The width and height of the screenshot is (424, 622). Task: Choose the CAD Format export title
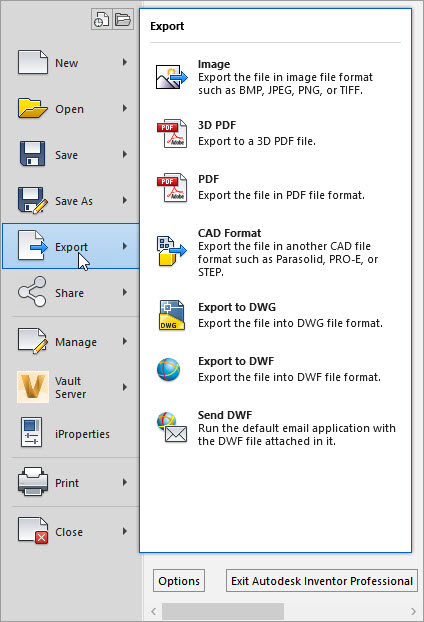[230, 233]
